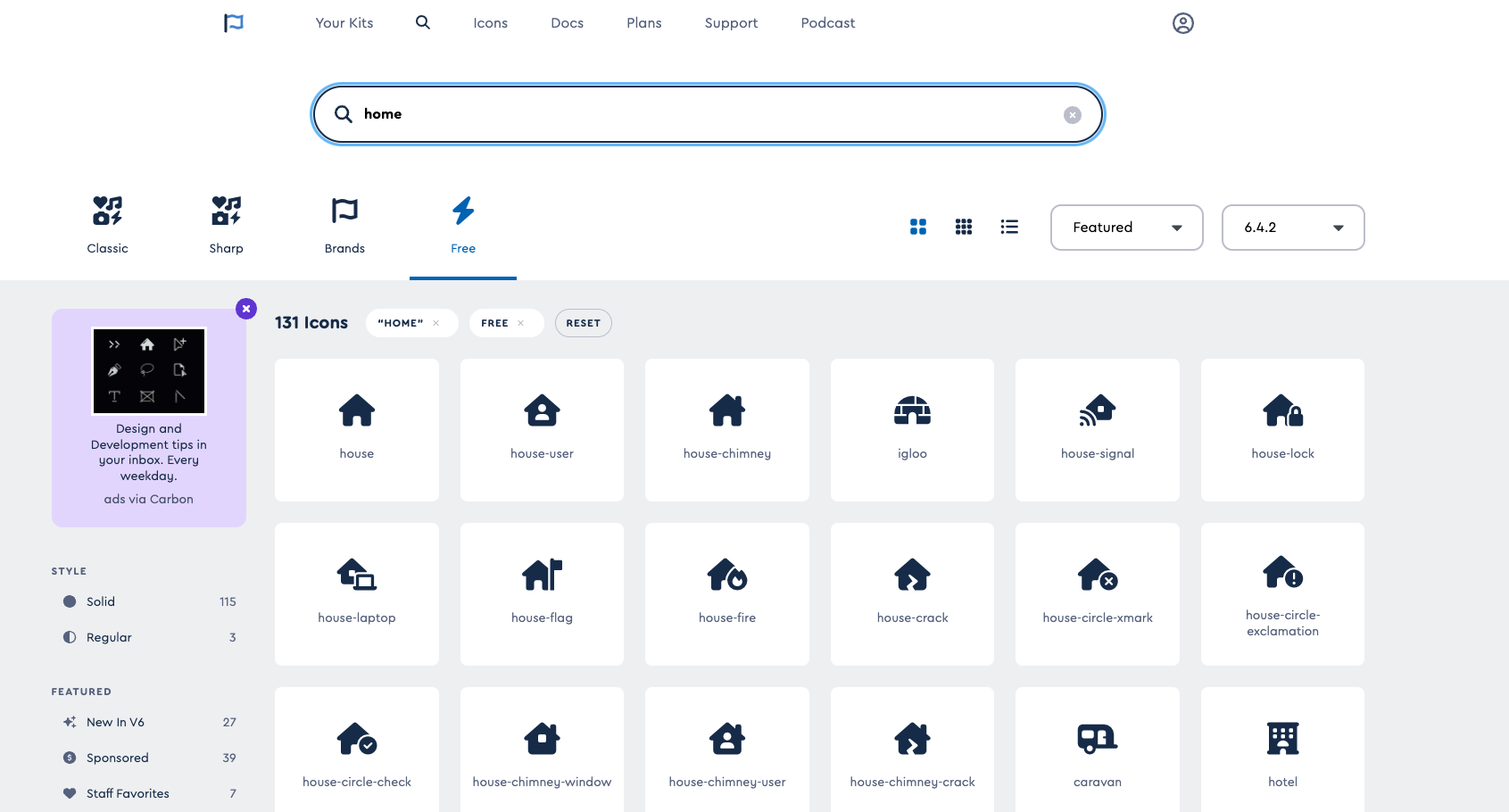Focus the home search input field
The width and height of the screenshot is (1509, 812).
pyautogui.click(x=708, y=114)
